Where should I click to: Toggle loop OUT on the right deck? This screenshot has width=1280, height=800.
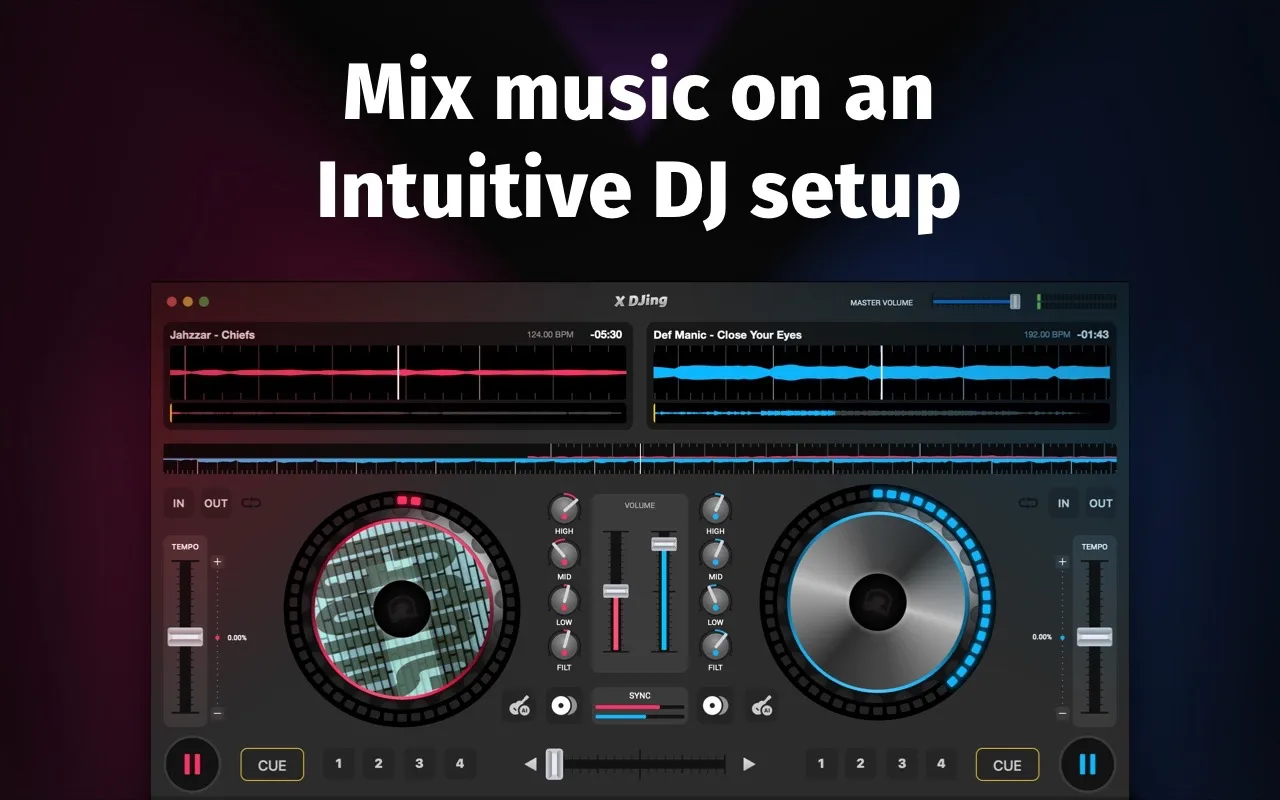pos(1101,503)
